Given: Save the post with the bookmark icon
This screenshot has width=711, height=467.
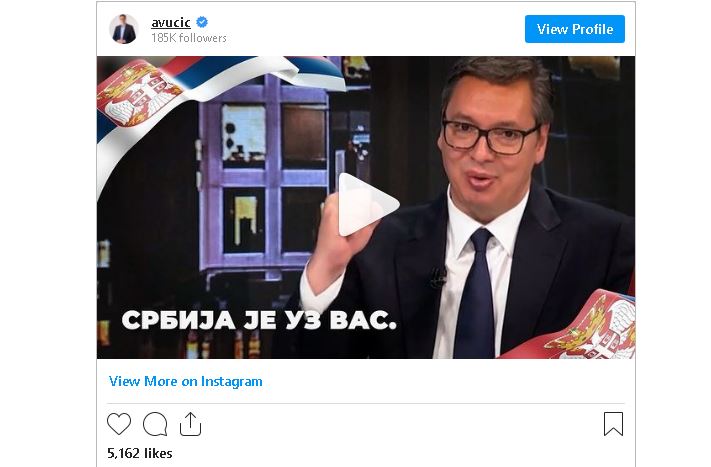Looking at the screenshot, I should pyautogui.click(x=614, y=424).
